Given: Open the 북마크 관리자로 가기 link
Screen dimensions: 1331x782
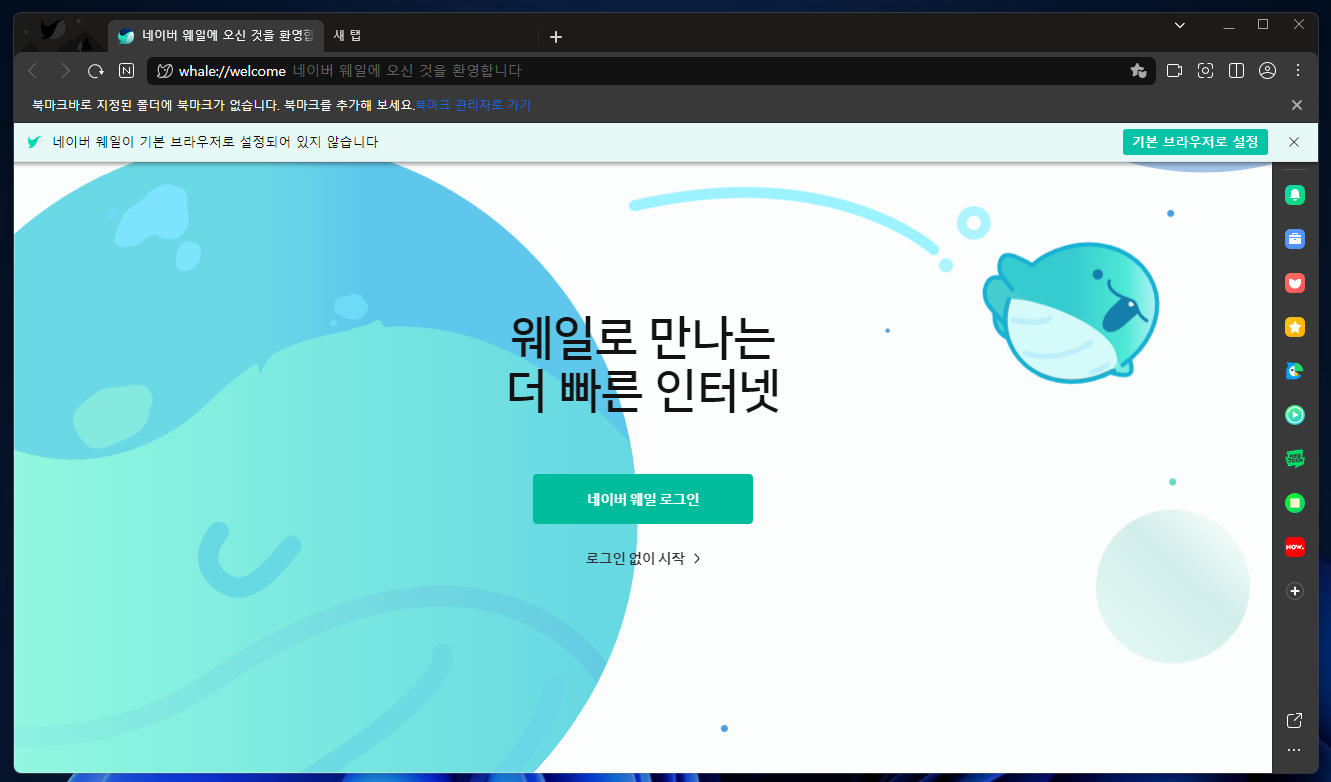Looking at the screenshot, I should point(473,104).
